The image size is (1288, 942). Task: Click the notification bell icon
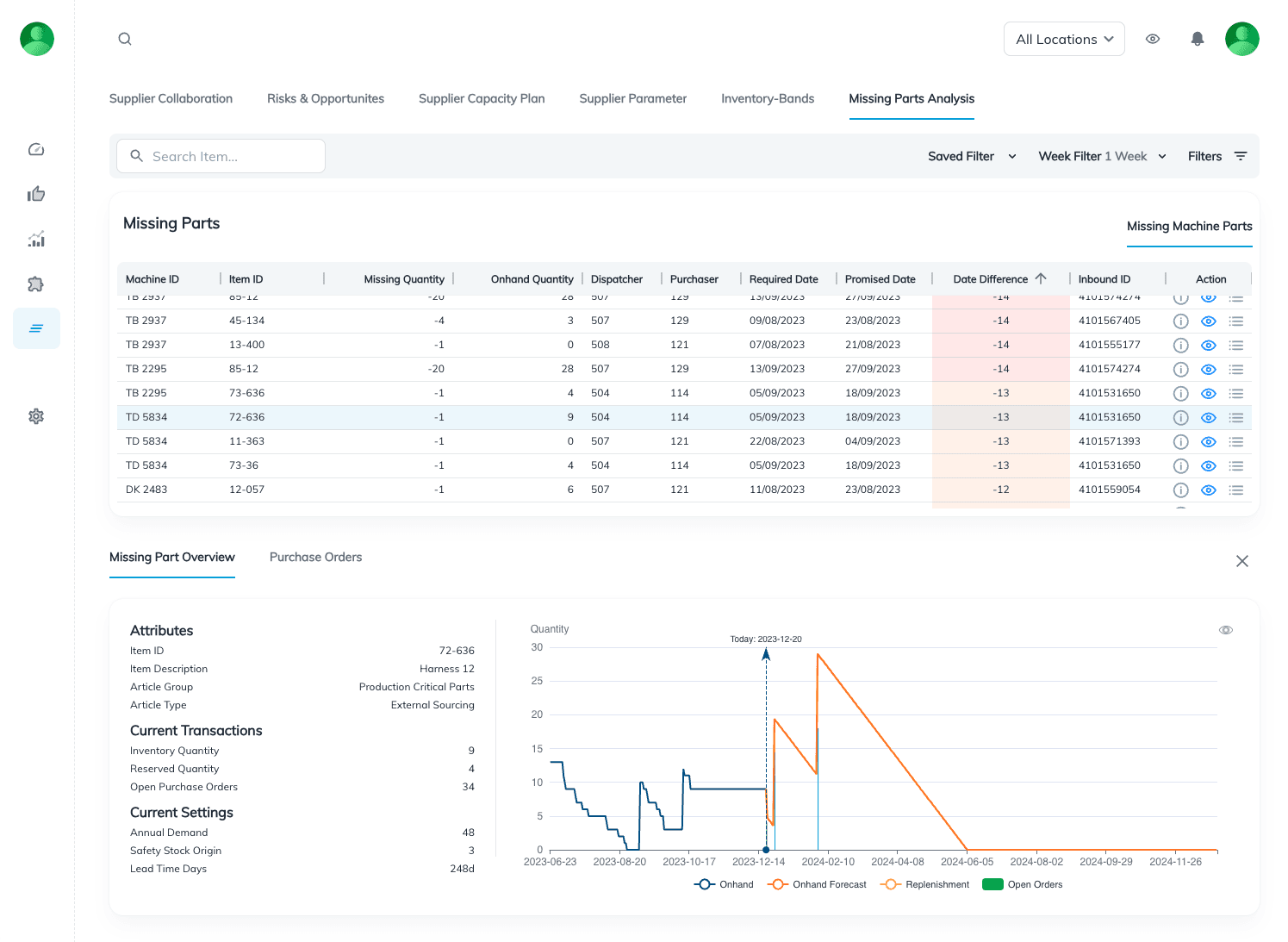pos(1197,39)
